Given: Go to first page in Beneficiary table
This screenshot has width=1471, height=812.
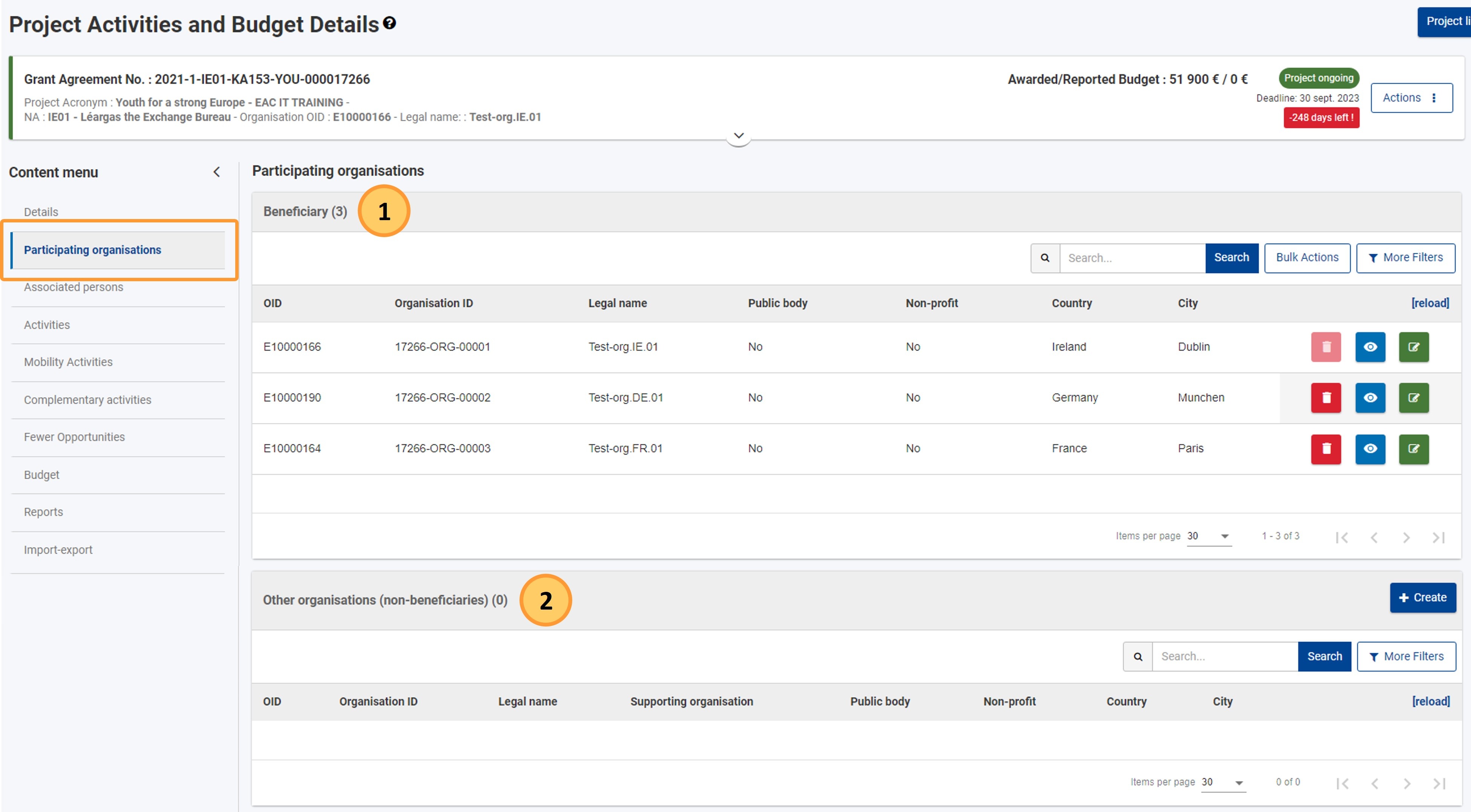Looking at the screenshot, I should tap(1341, 537).
